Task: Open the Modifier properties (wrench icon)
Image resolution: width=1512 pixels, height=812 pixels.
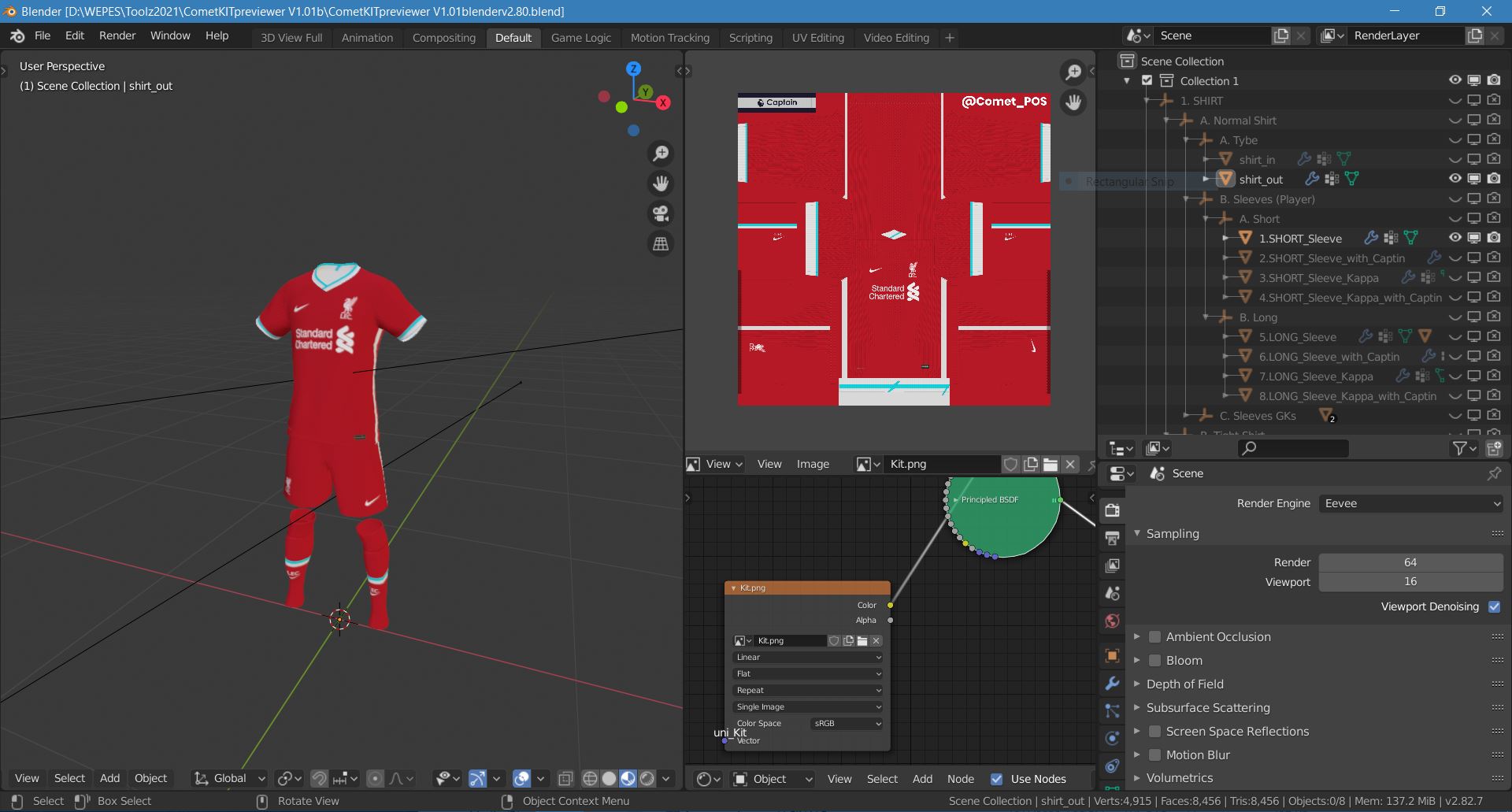Action: click(x=1112, y=683)
